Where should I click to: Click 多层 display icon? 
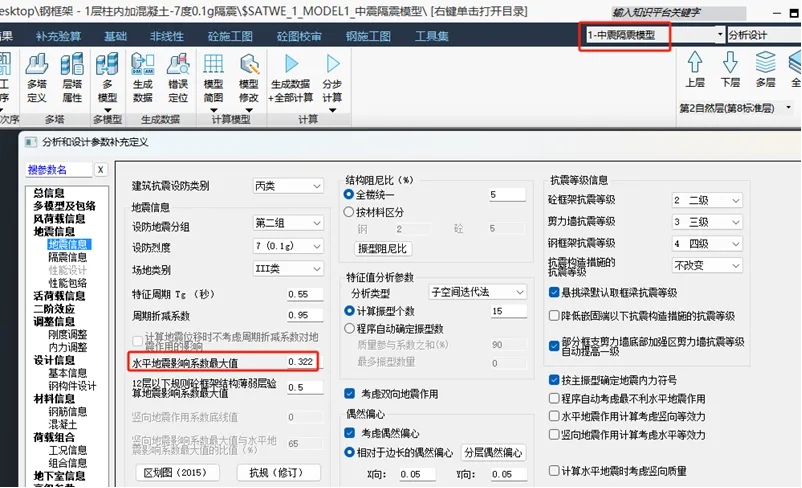[x=765, y=69]
